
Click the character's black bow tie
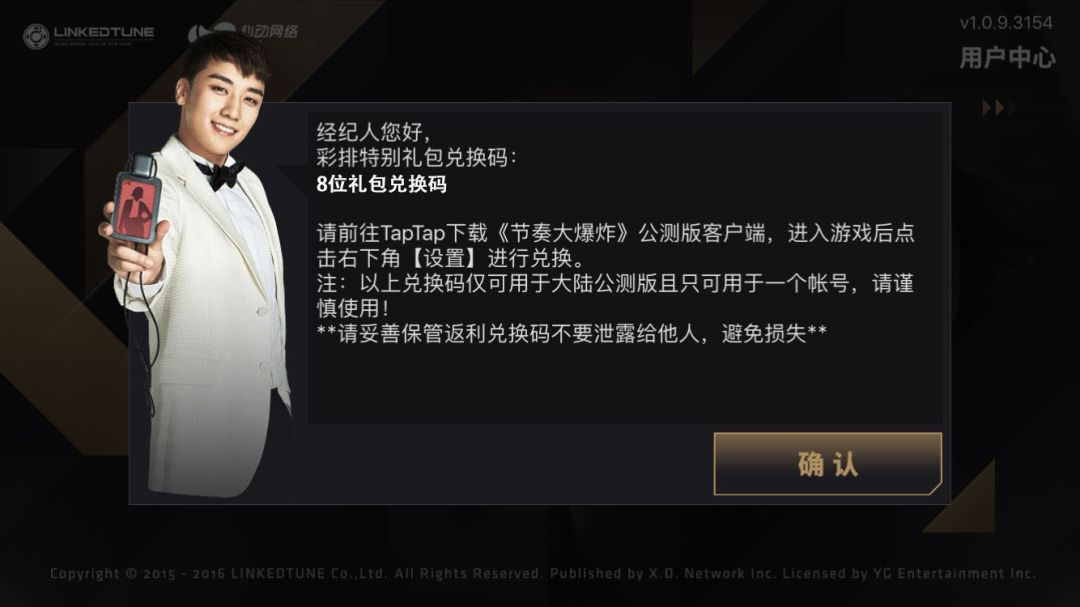click(219, 174)
